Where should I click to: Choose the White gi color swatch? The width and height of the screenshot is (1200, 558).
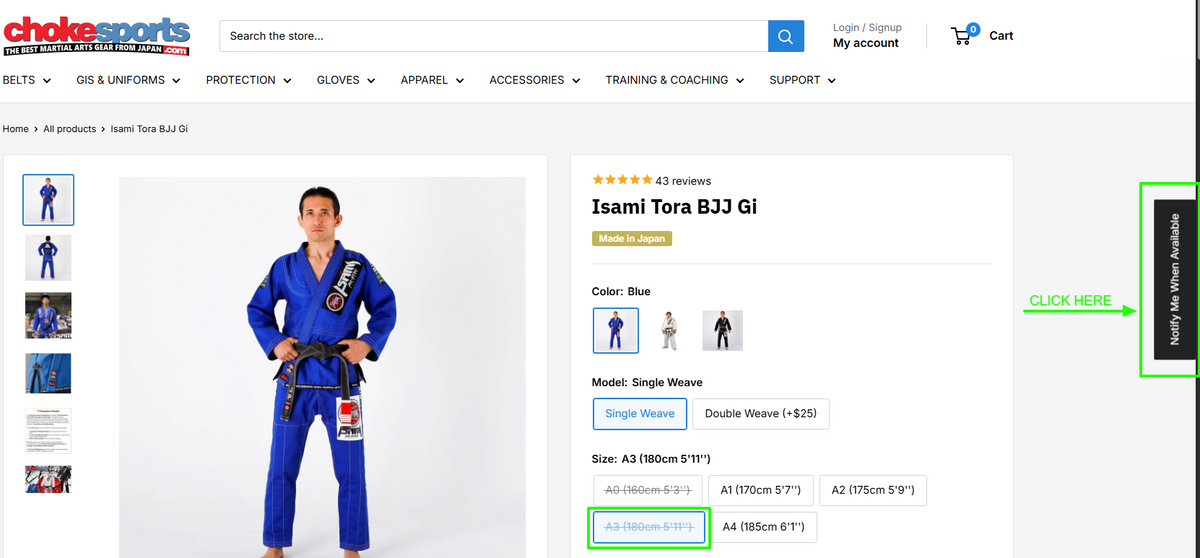(x=669, y=330)
